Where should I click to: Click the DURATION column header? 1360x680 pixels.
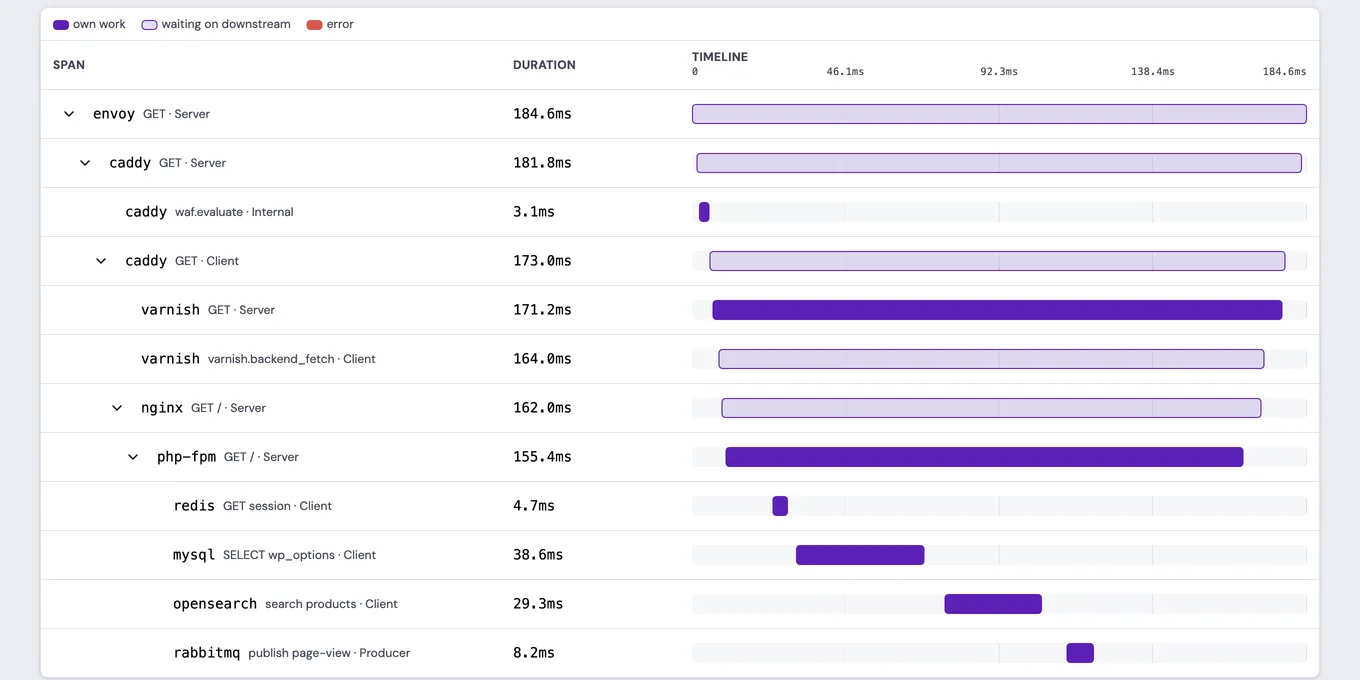544,65
